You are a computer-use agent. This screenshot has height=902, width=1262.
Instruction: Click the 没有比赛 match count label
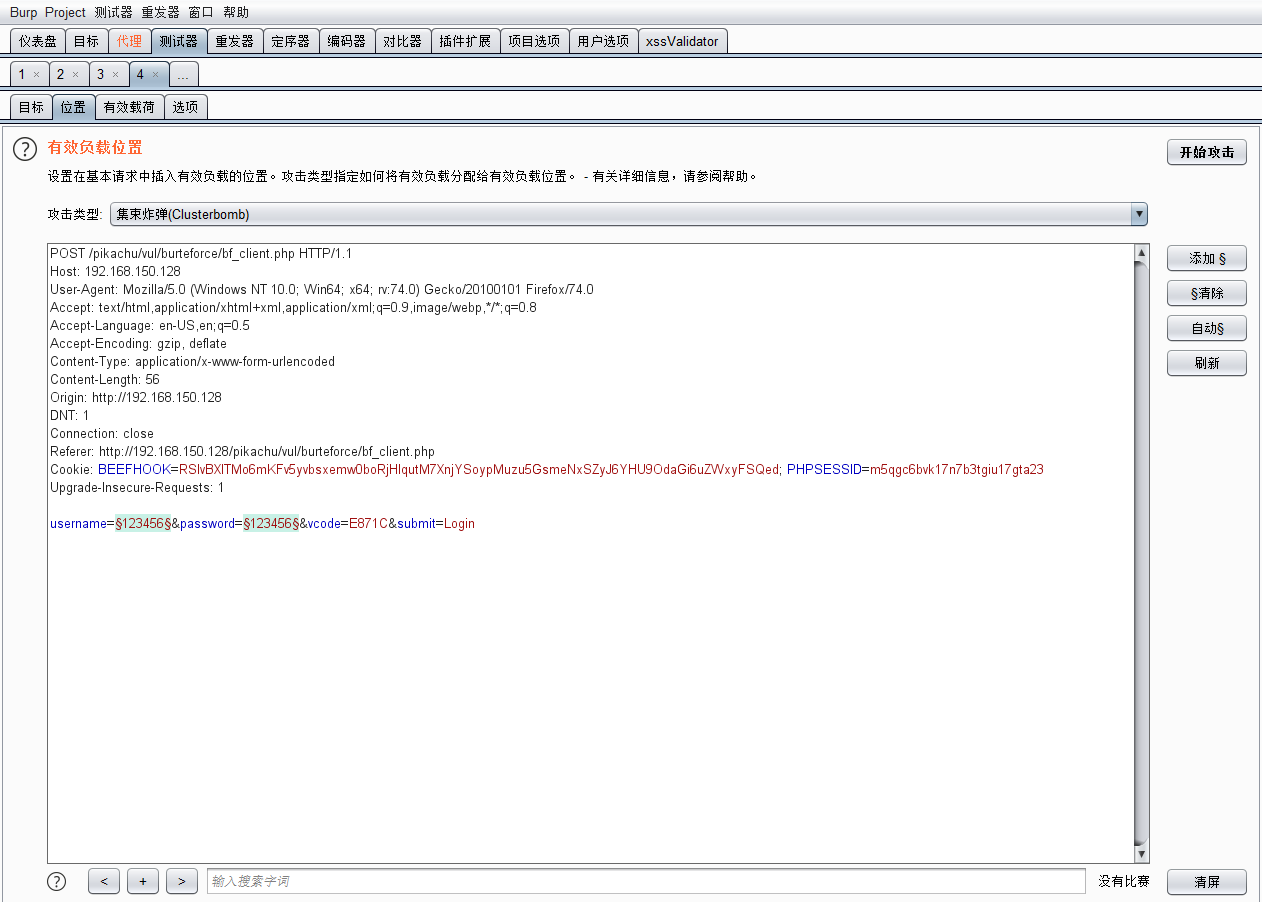pos(1124,881)
